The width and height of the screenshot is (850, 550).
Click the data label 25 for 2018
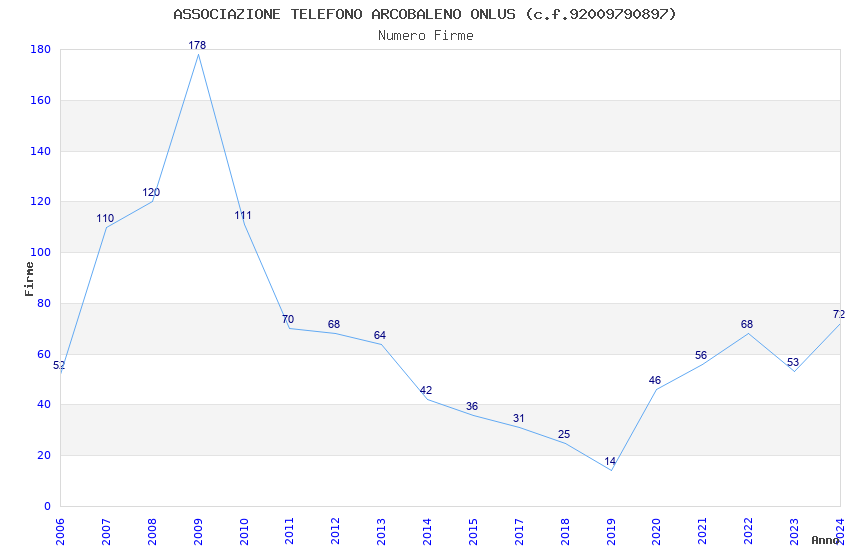click(564, 435)
